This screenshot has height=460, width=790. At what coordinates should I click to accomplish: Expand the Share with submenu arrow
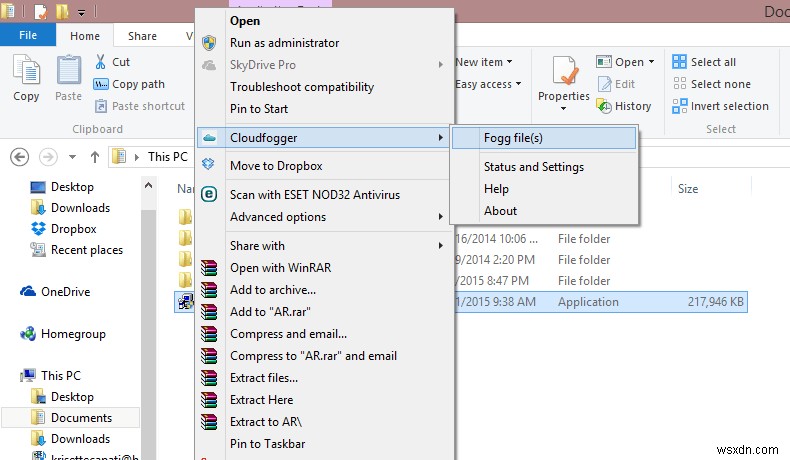[x=441, y=245]
